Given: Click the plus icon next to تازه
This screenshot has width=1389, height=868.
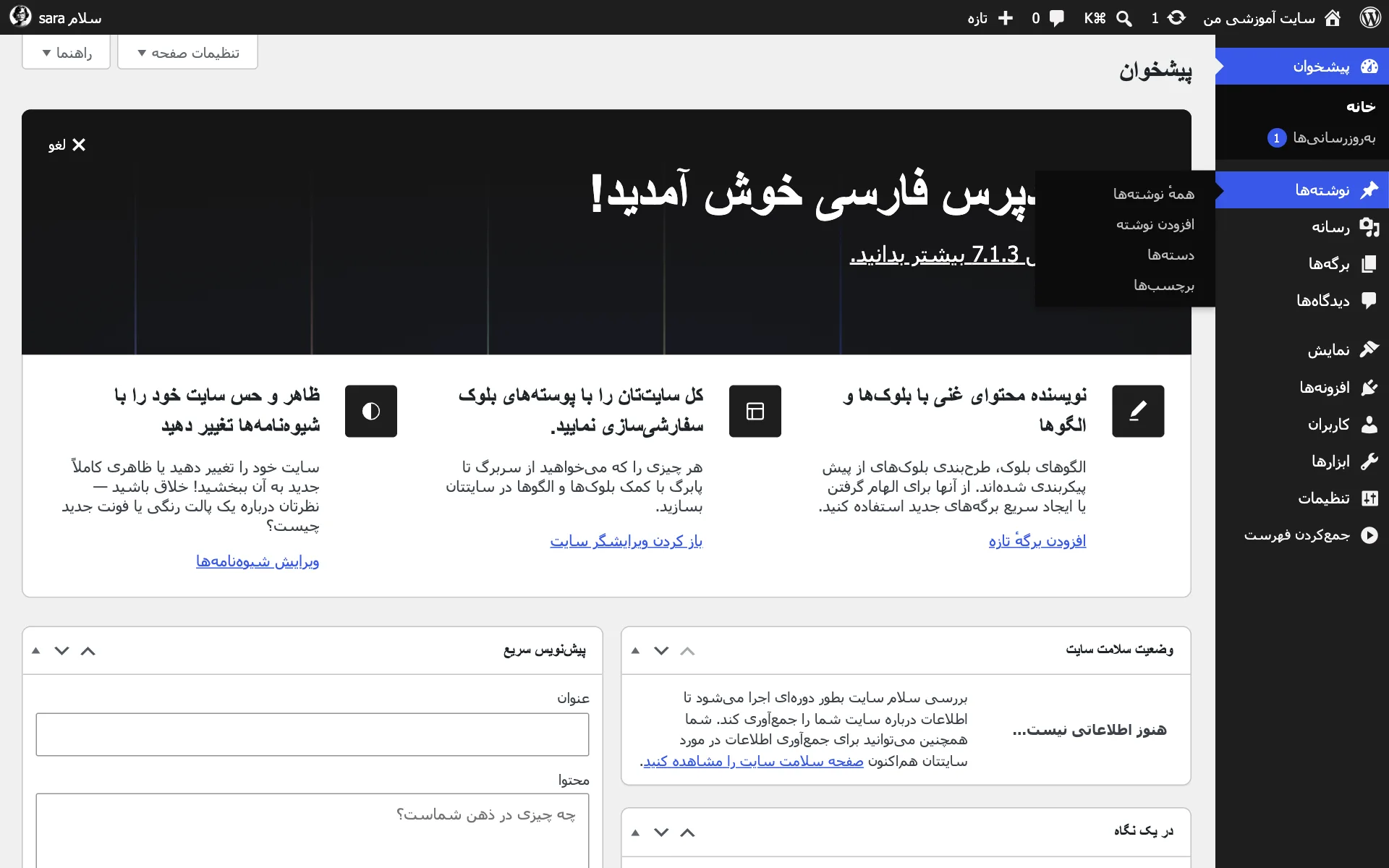Looking at the screenshot, I should coord(1005,18).
